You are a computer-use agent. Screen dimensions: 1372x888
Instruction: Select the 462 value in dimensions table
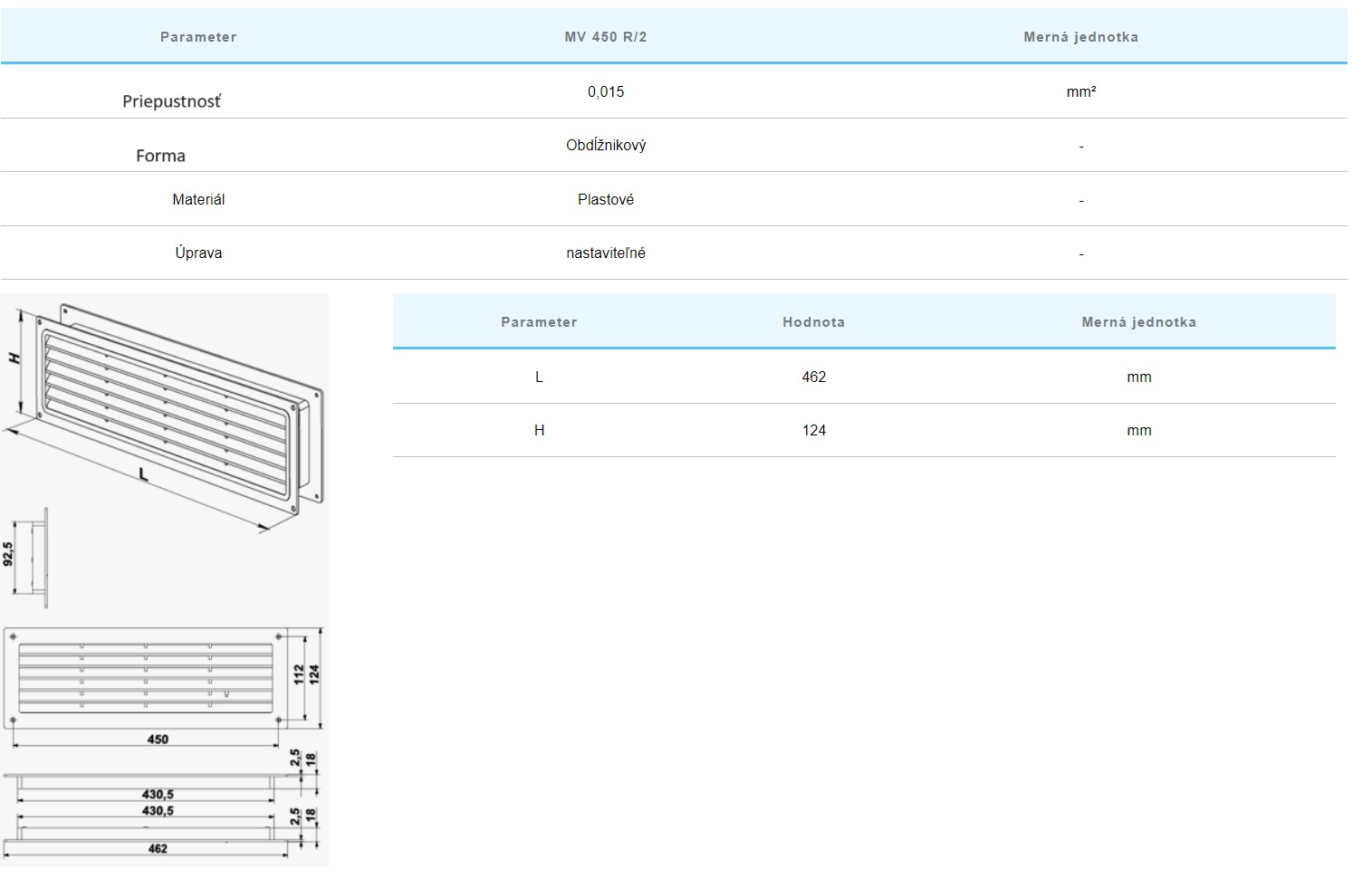point(813,377)
